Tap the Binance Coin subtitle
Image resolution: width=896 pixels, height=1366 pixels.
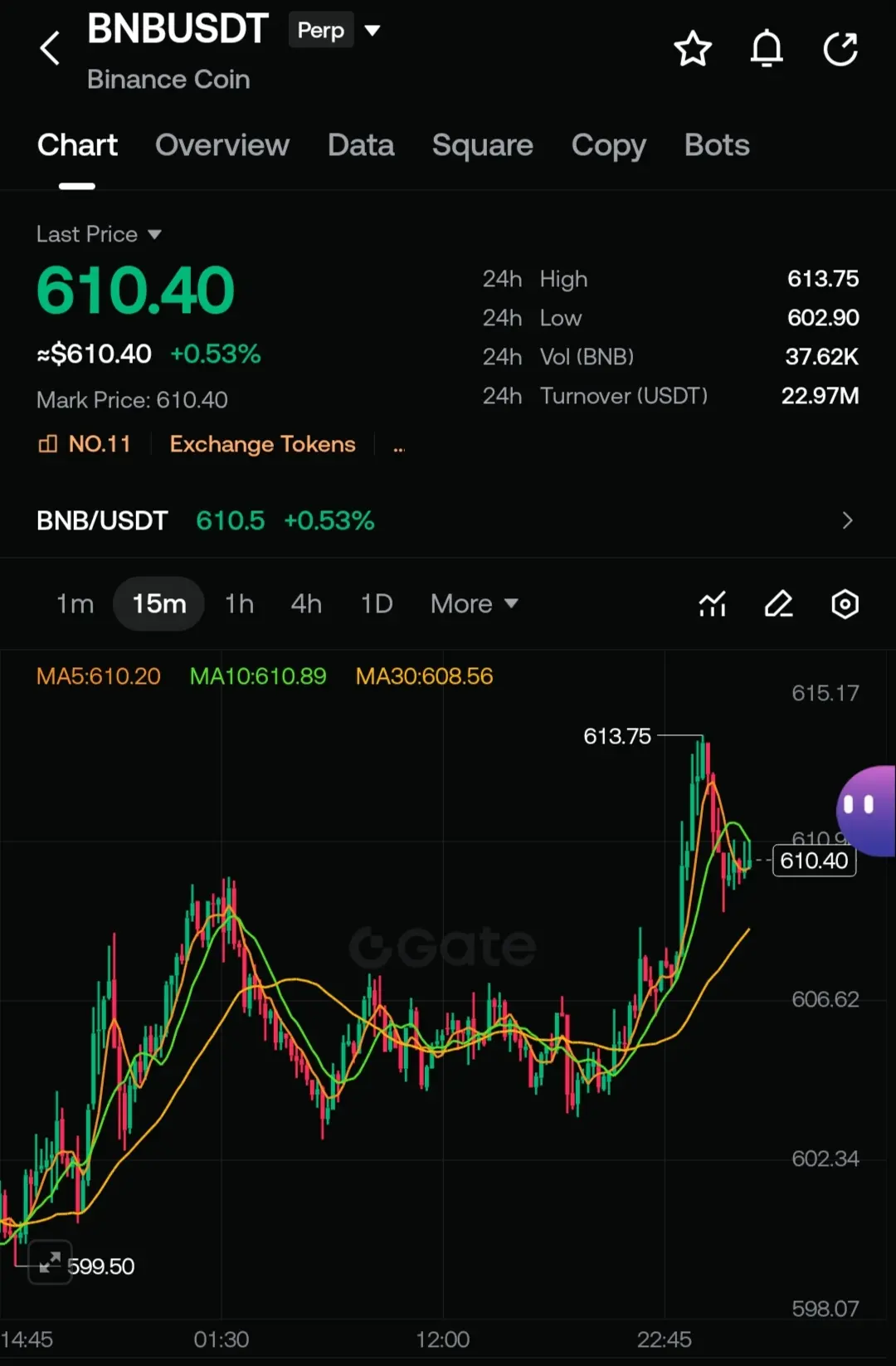(168, 80)
